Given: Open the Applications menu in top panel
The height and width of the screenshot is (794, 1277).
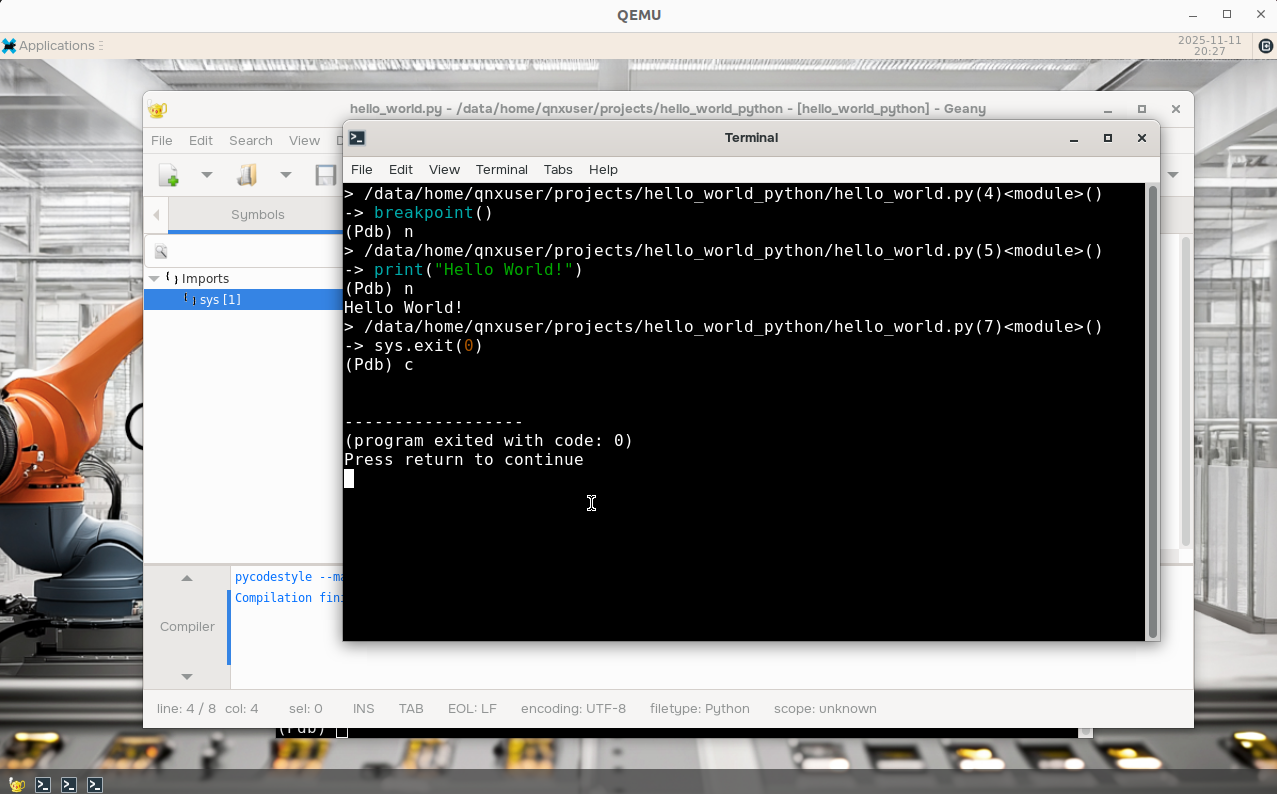Looking at the screenshot, I should tap(50, 46).
